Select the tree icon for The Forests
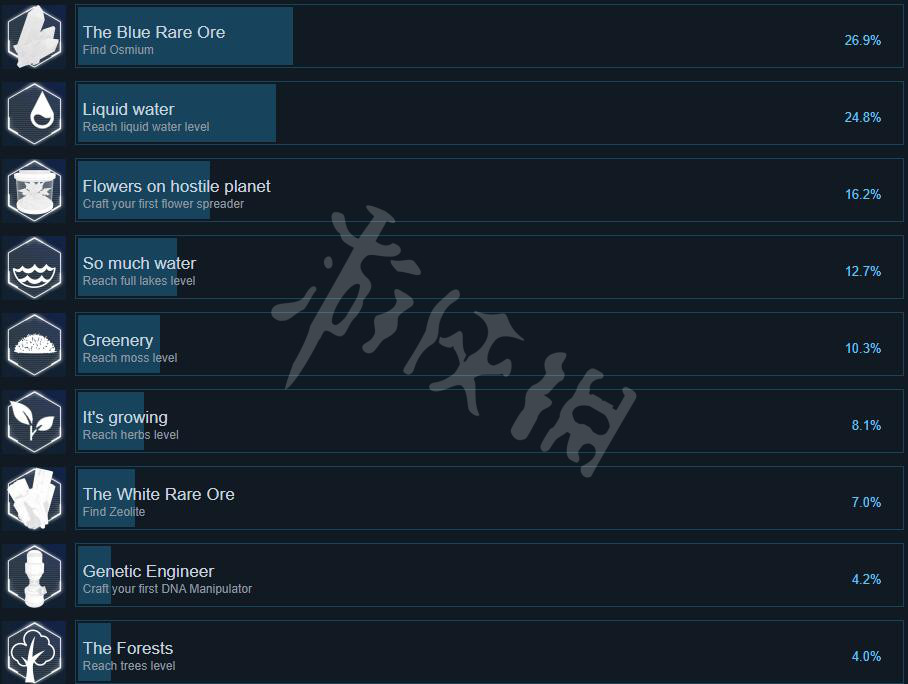This screenshot has width=908, height=684. 34,653
